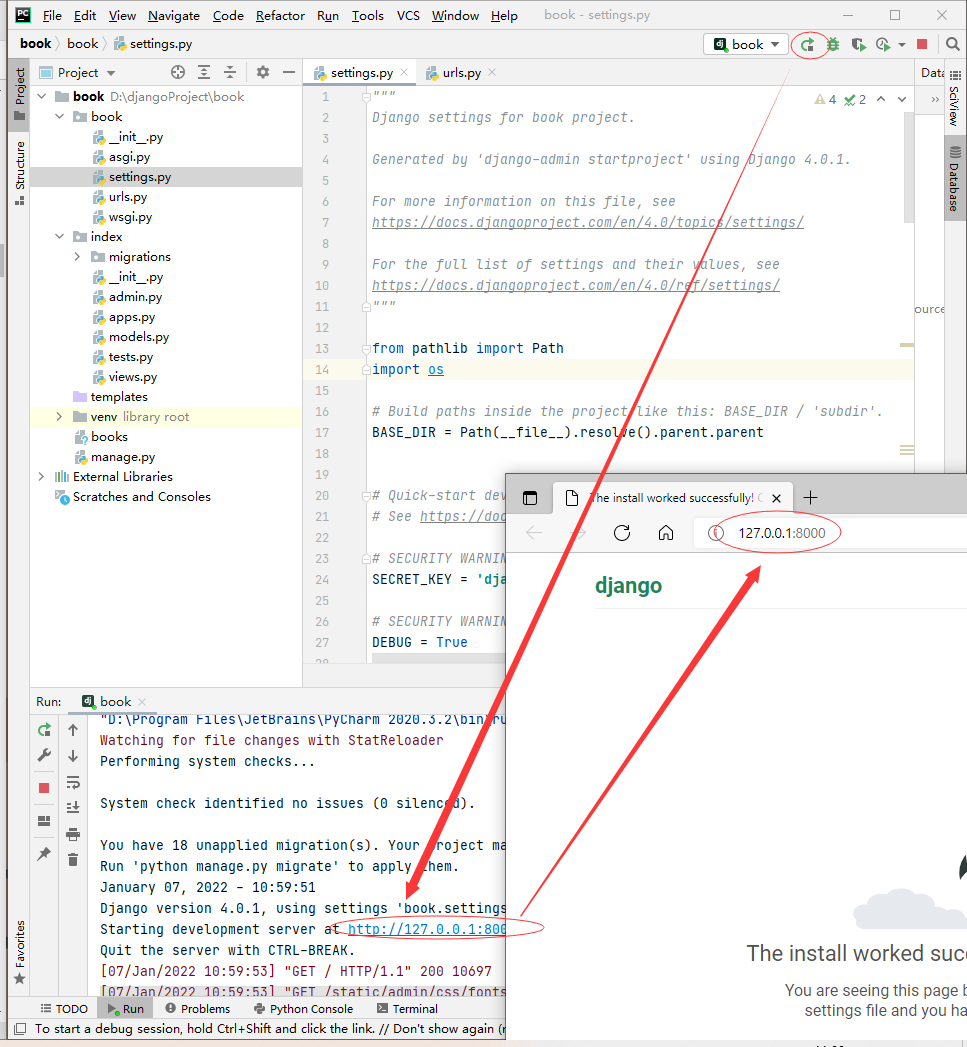Viewport: 967px width, 1047px height.
Task: Open the Refactor menu
Action: click(280, 15)
